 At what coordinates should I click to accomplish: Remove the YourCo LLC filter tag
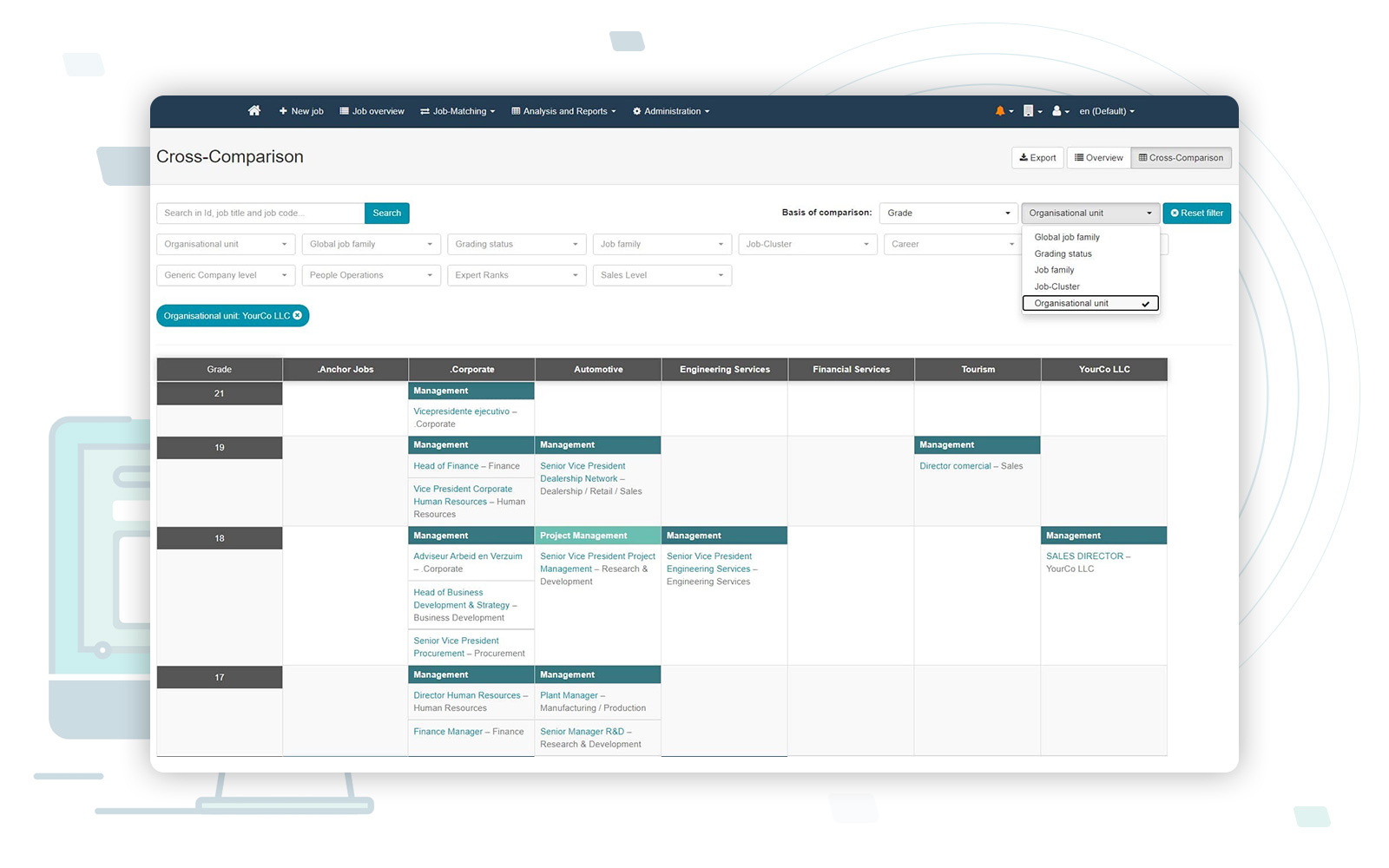click(x=298, y=316)
